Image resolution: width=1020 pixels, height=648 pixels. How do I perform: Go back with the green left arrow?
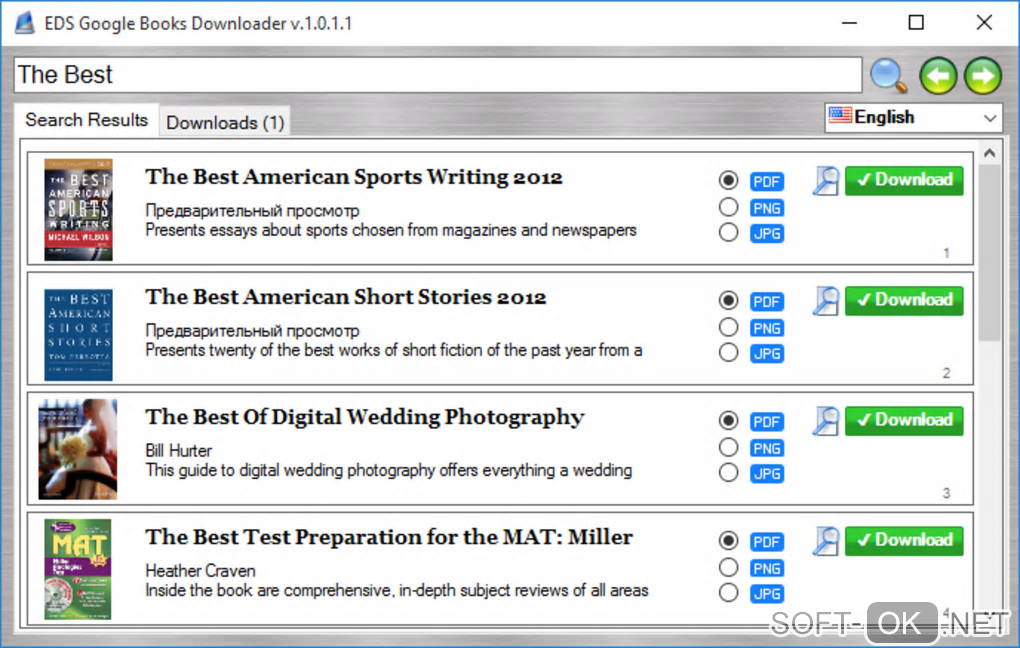tap(937, 75)
